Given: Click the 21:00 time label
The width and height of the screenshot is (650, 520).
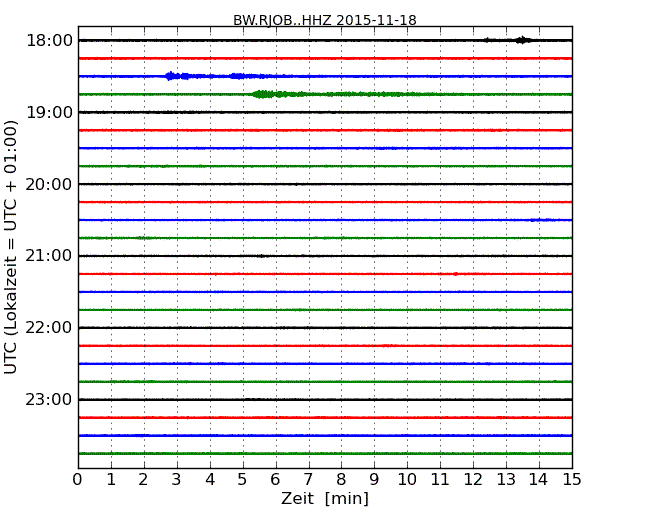Looking at the screenshot, I should pos(49,256).
